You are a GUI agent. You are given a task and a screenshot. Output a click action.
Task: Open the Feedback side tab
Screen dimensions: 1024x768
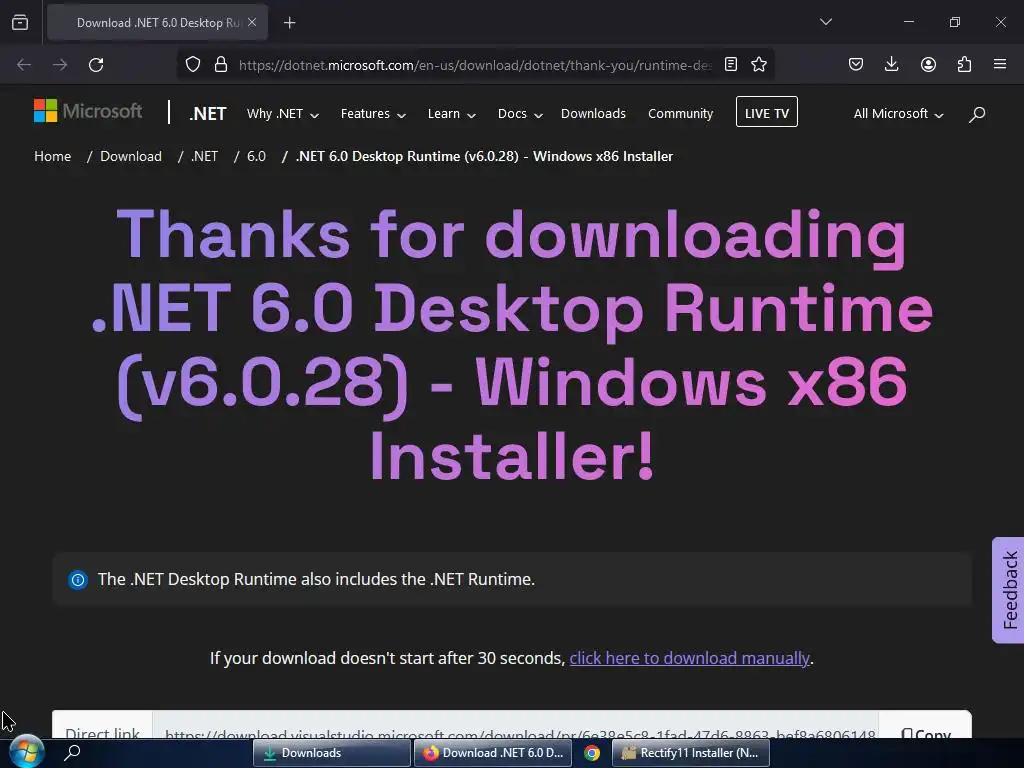coord(1008,590)
